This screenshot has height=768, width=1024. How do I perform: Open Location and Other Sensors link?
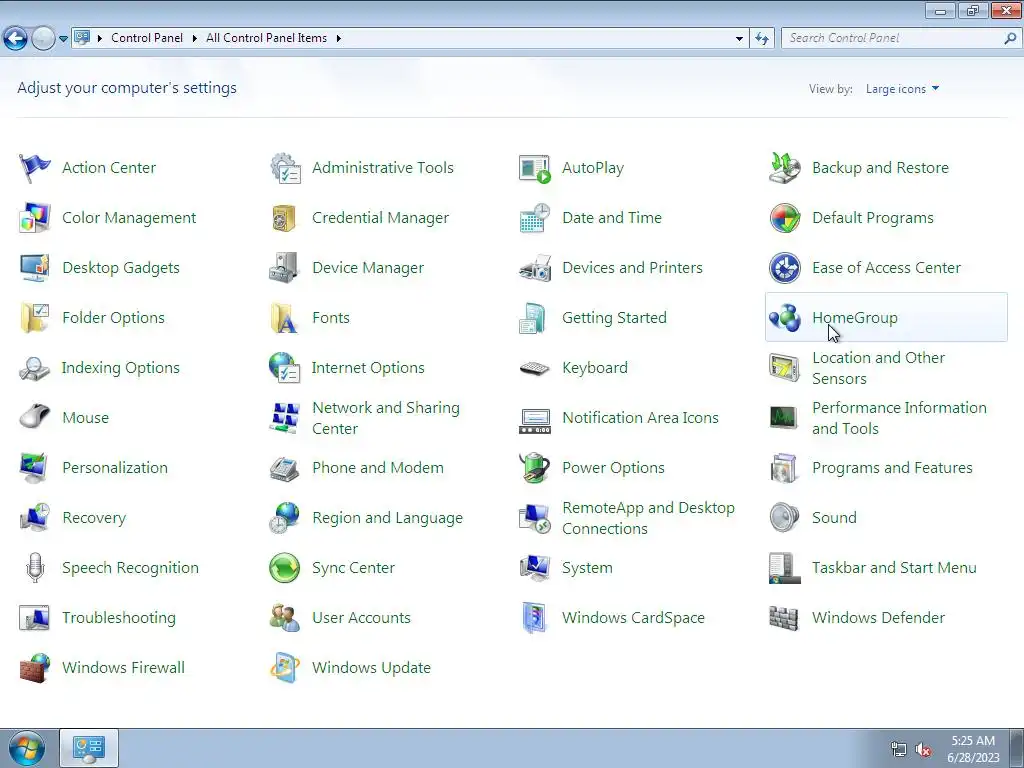click(878, 368)
